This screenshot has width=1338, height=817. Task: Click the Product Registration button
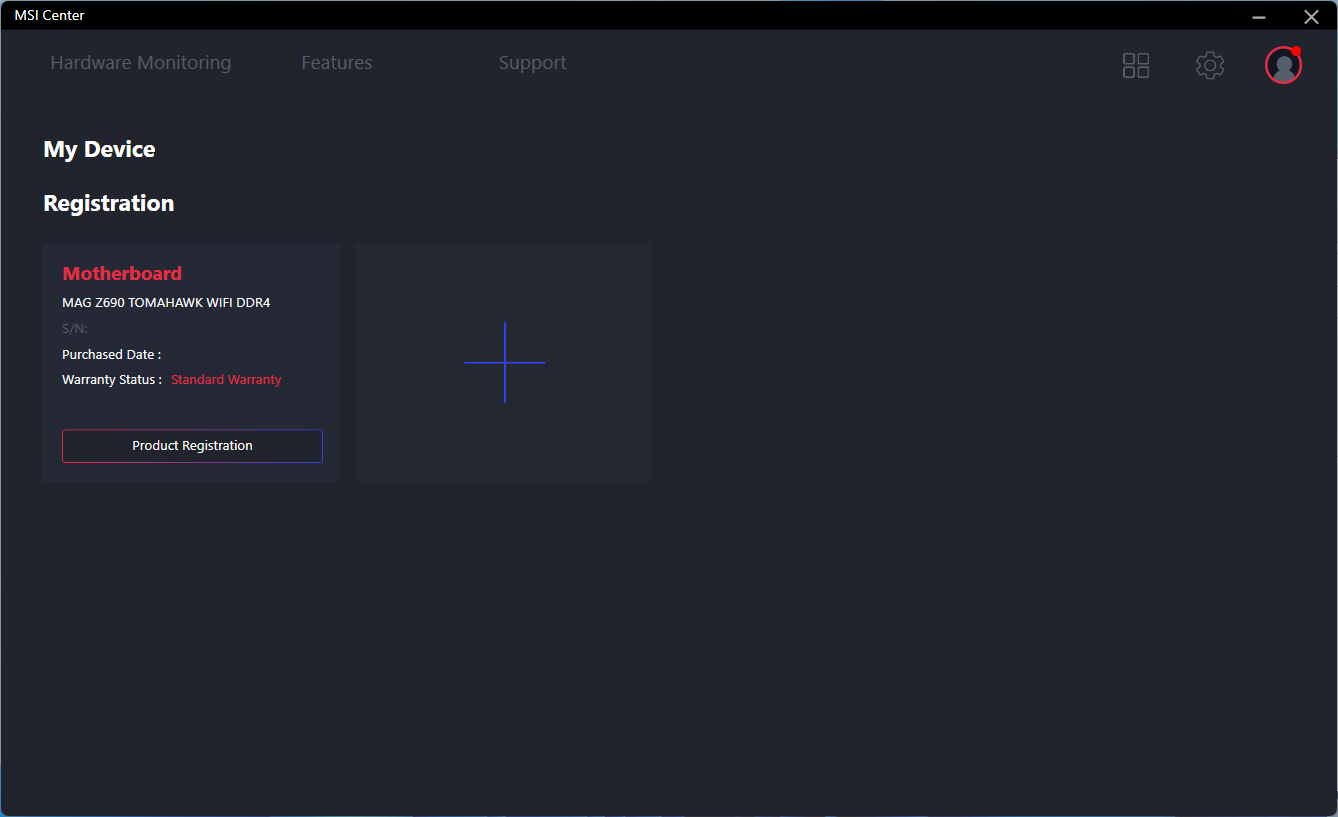click(x=192, y=446)
